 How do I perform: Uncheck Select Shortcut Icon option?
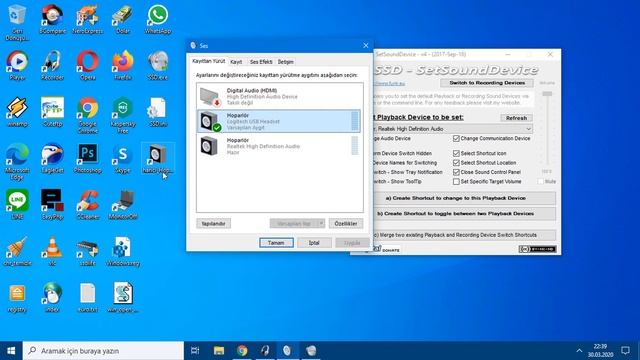[x=456, y=153]
